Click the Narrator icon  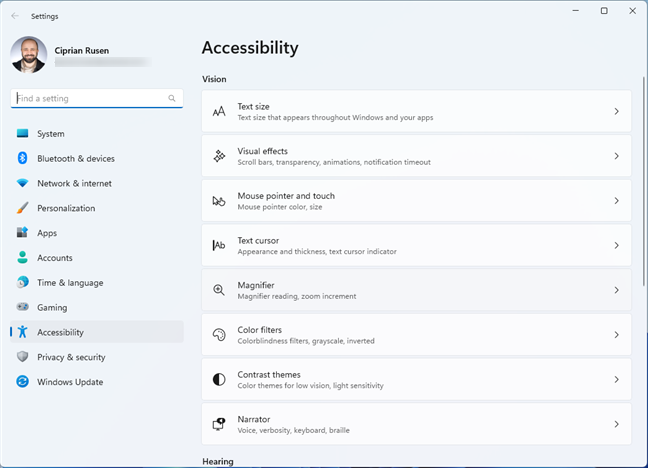coord(219,424)
